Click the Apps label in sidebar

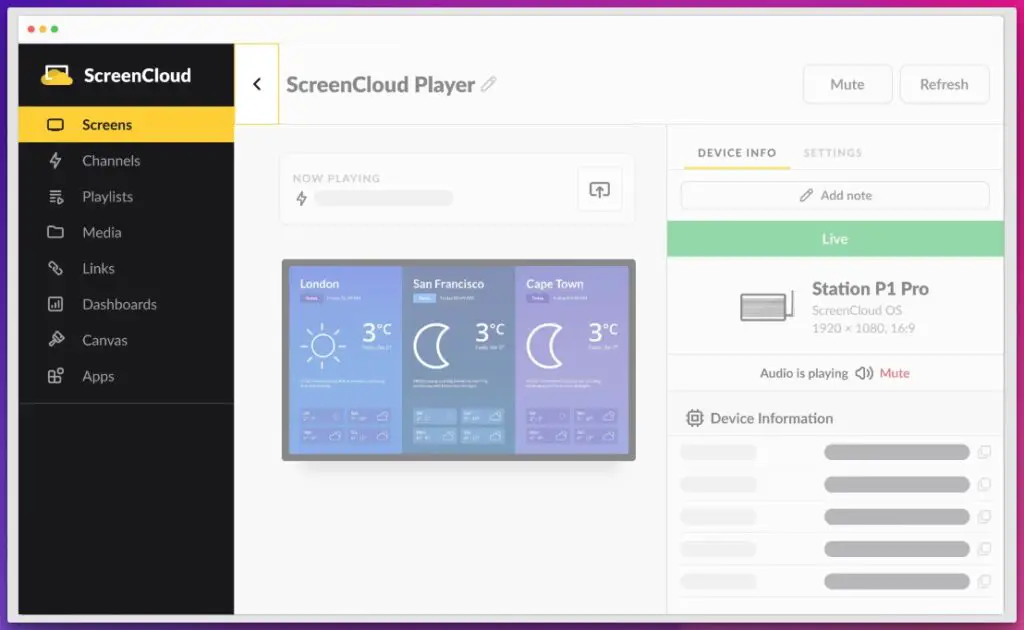98,376
